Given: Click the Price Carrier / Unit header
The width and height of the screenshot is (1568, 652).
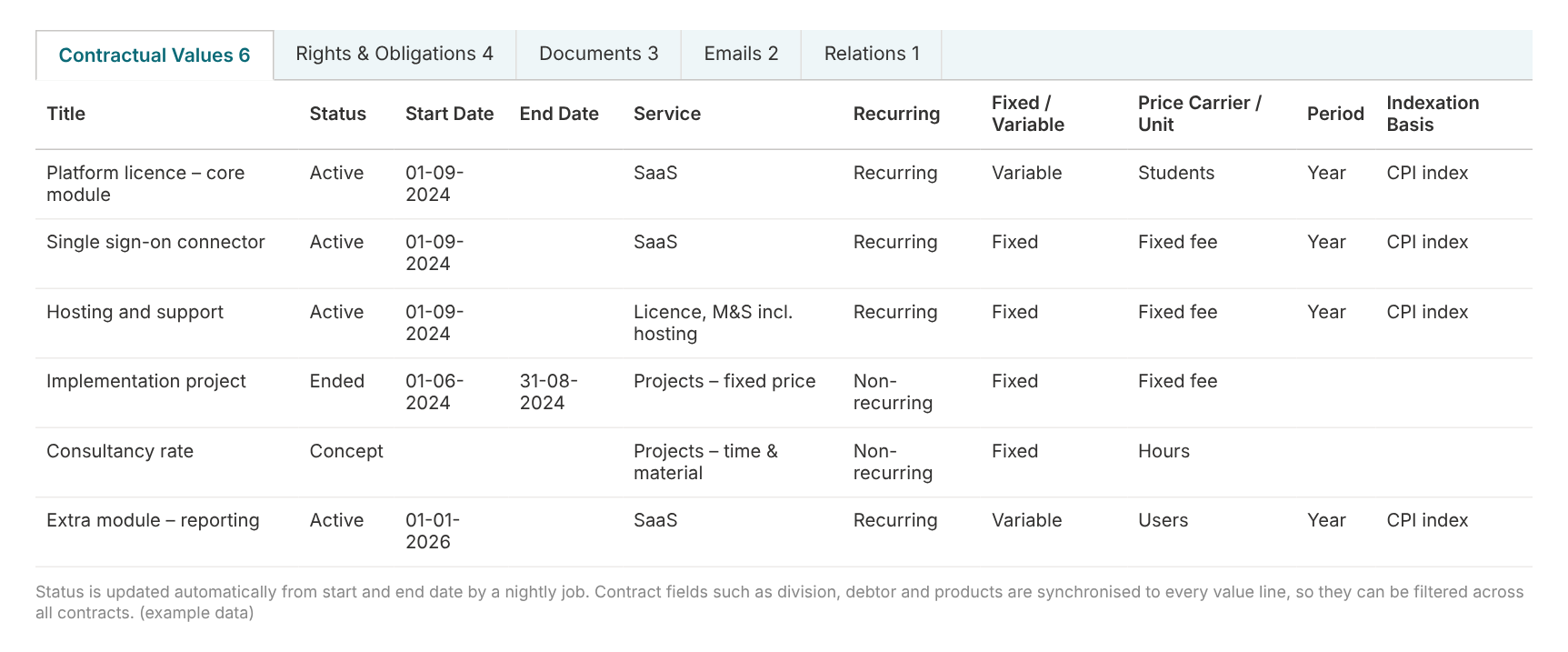Looking at the screenshot, I should pos(1200,114).
